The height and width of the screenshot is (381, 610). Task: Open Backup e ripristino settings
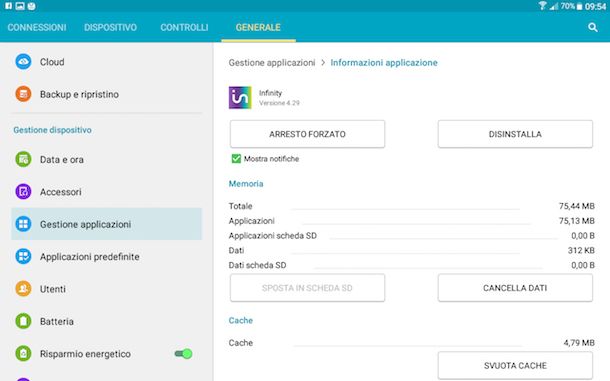click(107, 94)
